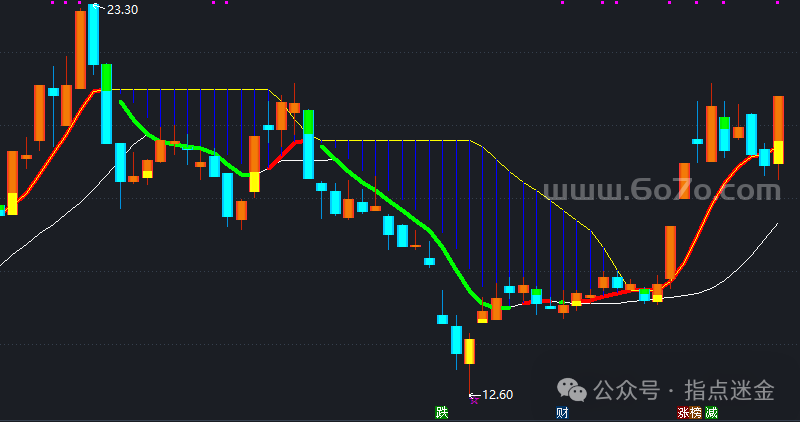
Task: Click the 12.60 low price label
Action: click(497, 394)
